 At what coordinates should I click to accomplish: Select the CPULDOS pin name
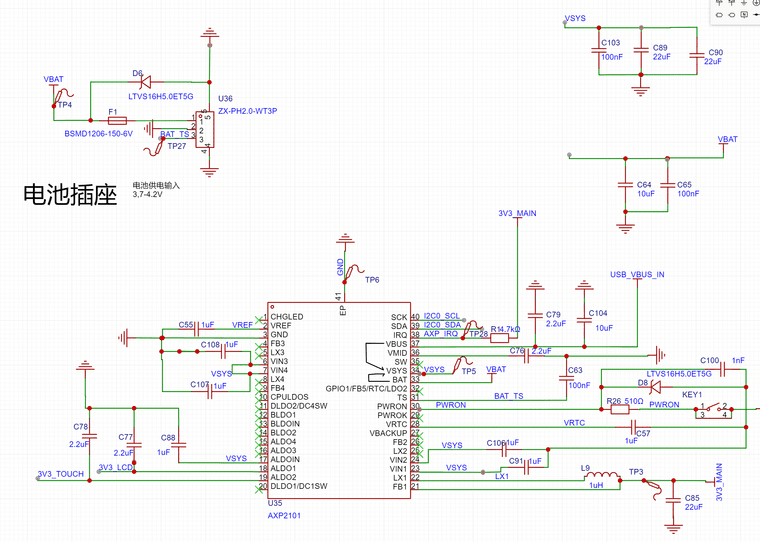pos(289,397)
